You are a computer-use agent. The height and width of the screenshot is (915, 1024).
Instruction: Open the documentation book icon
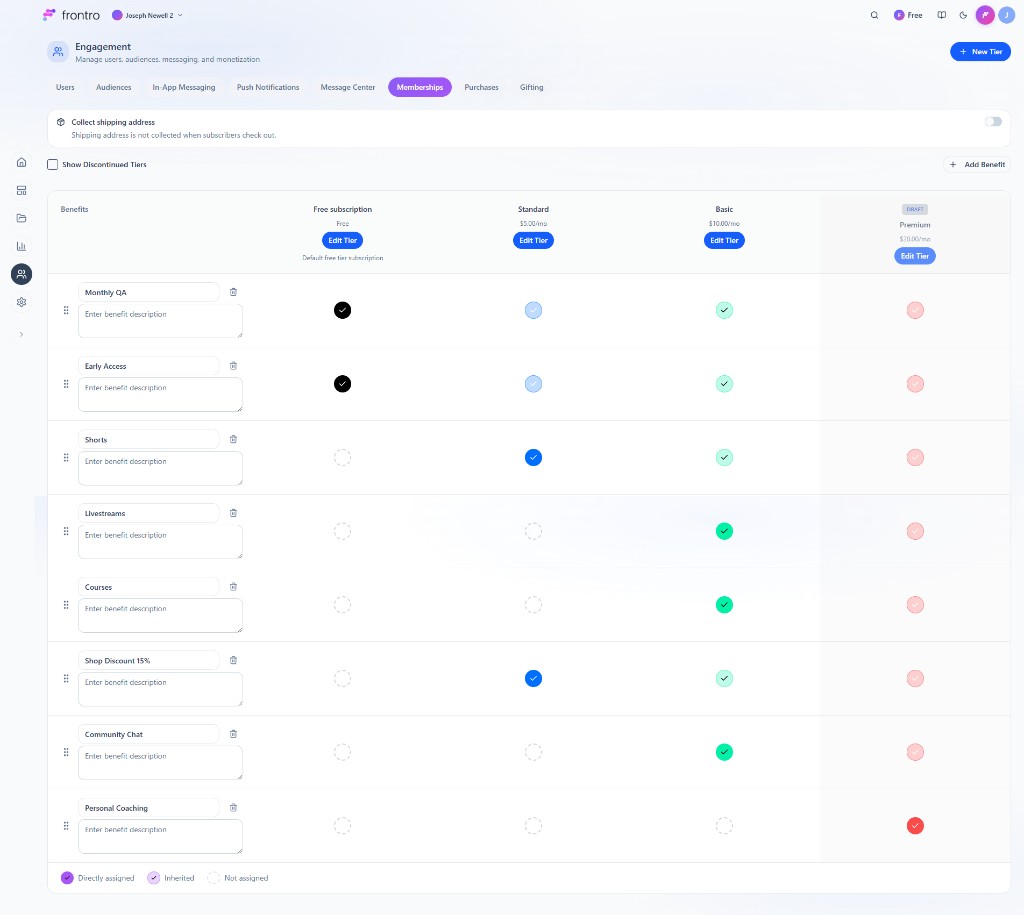pos(941,15)
